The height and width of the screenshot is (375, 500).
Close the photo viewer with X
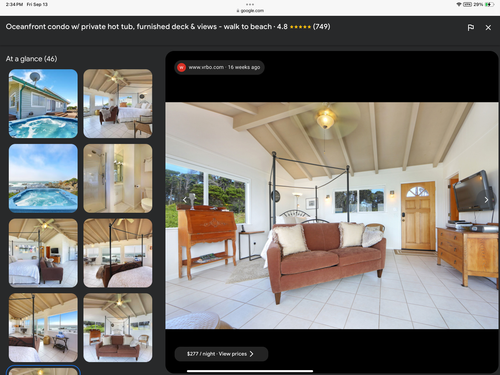tap(488, 28)
